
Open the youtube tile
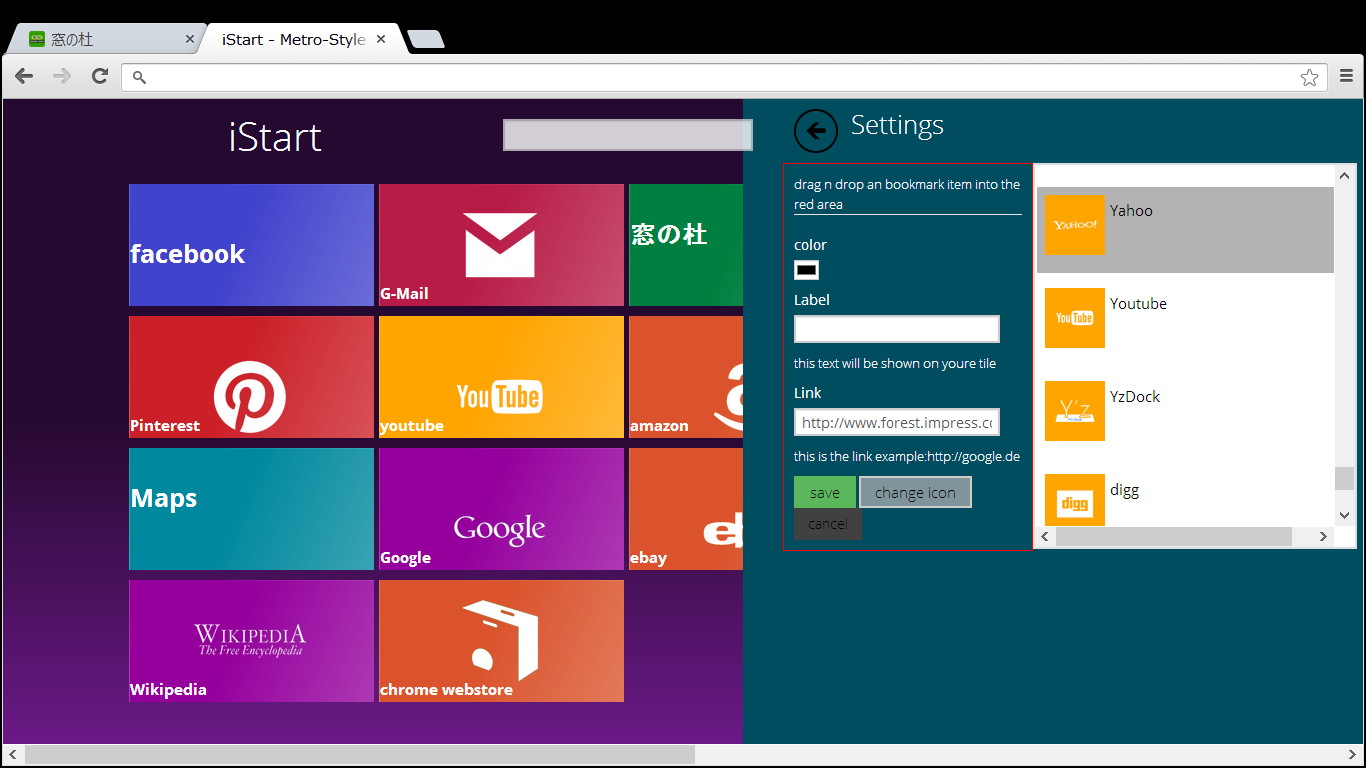point(501,377)
